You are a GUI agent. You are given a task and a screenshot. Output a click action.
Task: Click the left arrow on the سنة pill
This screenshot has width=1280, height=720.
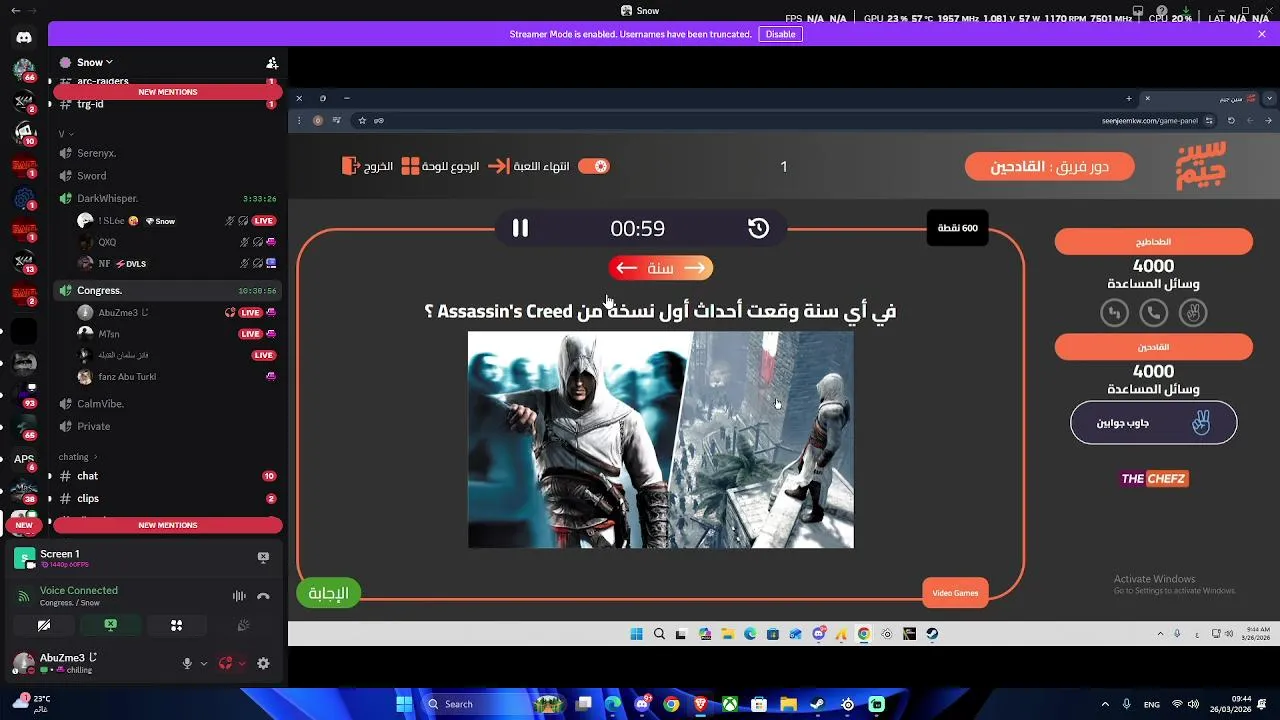(x=627, y=268)
